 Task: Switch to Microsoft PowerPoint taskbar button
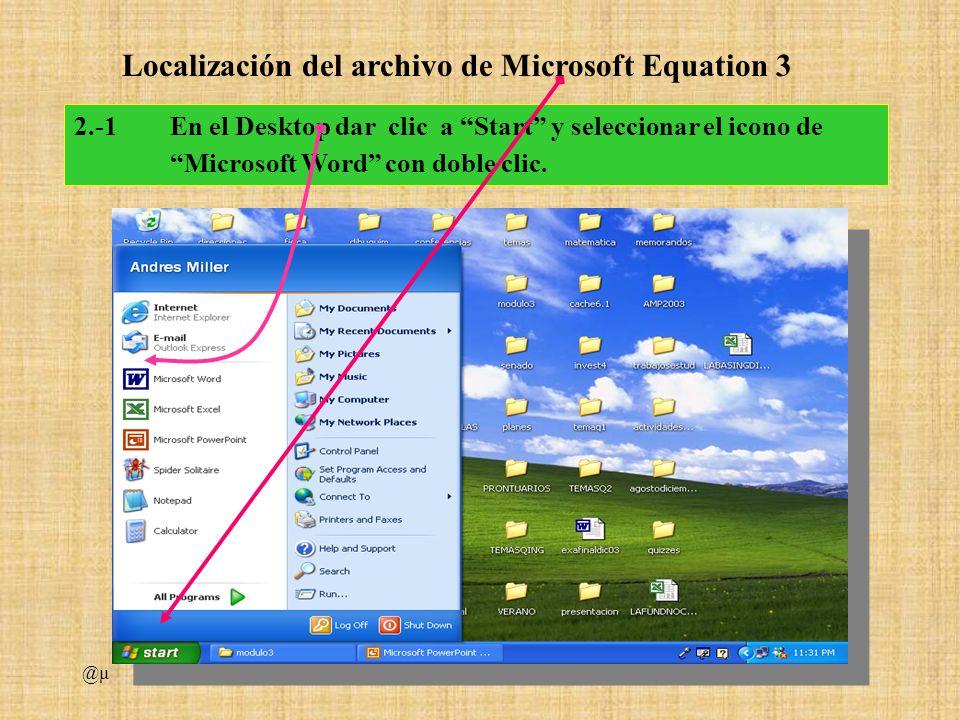429,653
